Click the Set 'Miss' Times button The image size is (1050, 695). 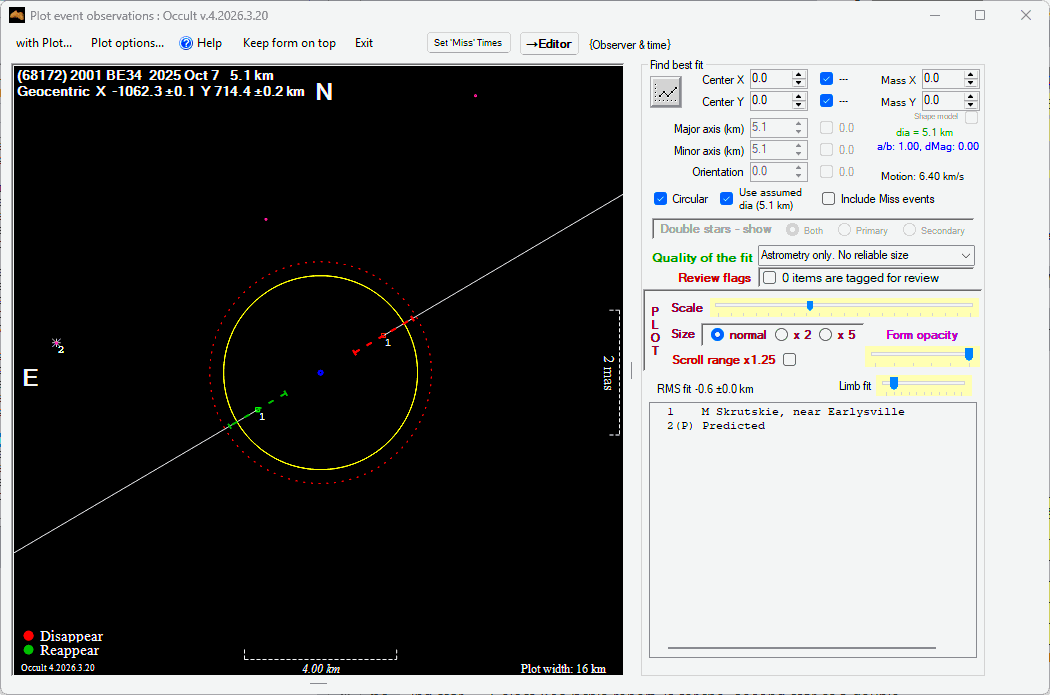[x=468, y=43]
